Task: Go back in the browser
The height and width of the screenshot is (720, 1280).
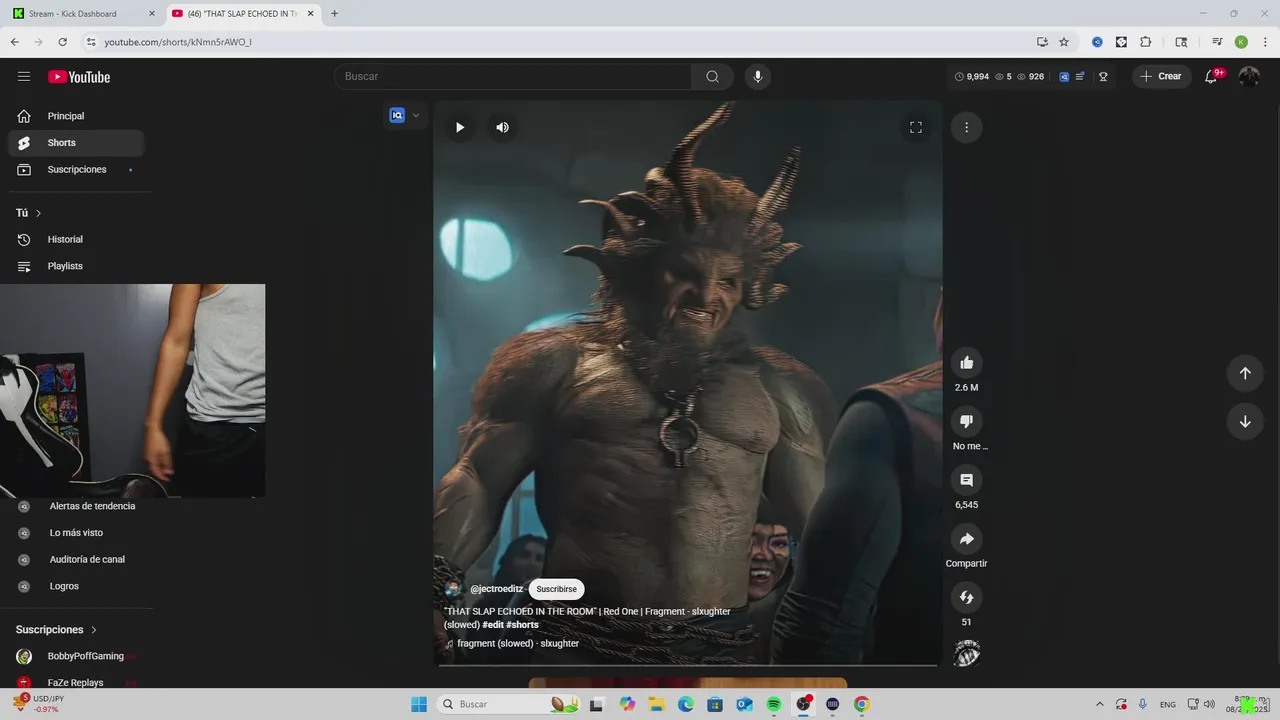Action: pos(14,42)
